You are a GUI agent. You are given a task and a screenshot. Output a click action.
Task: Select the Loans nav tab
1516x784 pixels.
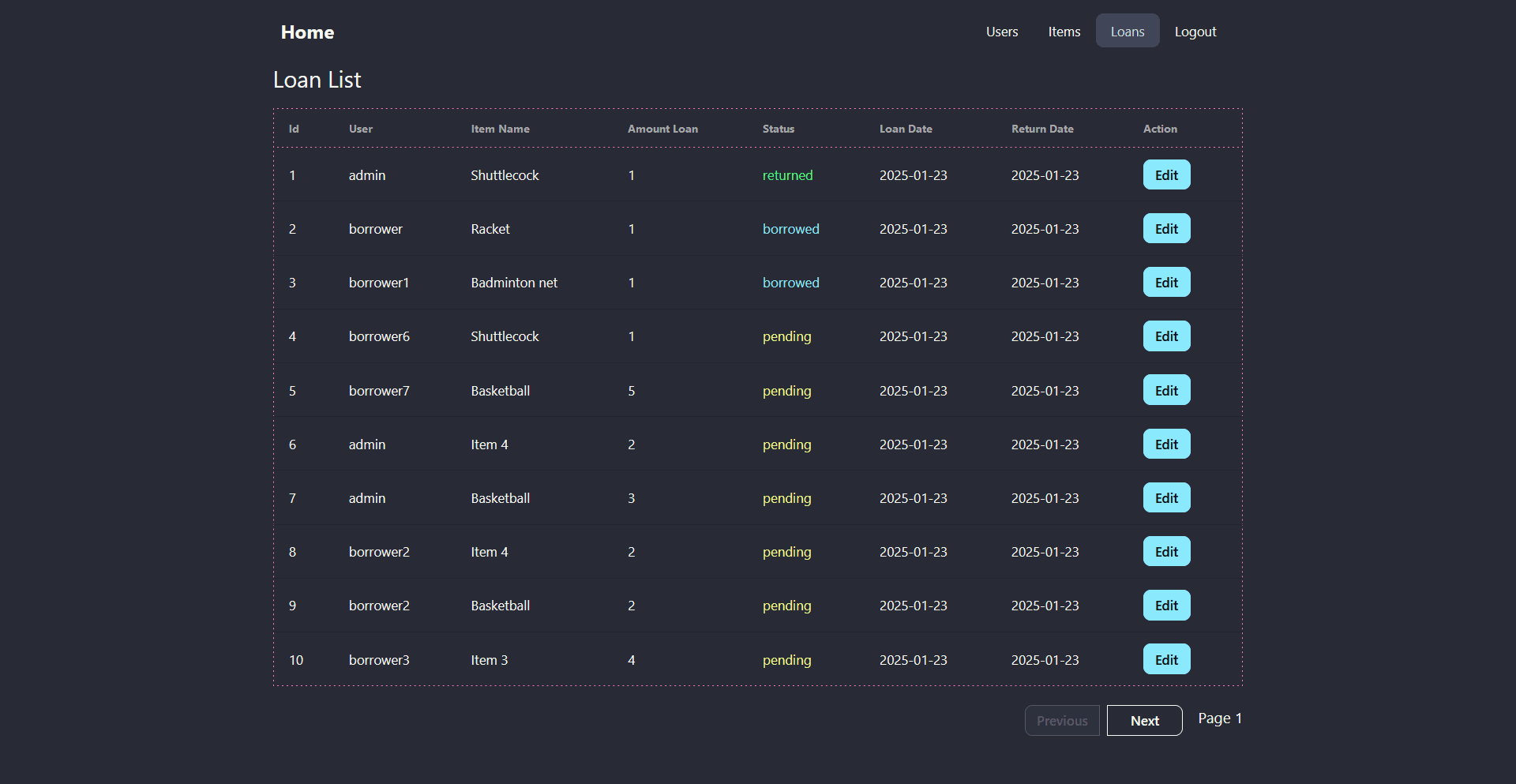tap(1127, 32)
